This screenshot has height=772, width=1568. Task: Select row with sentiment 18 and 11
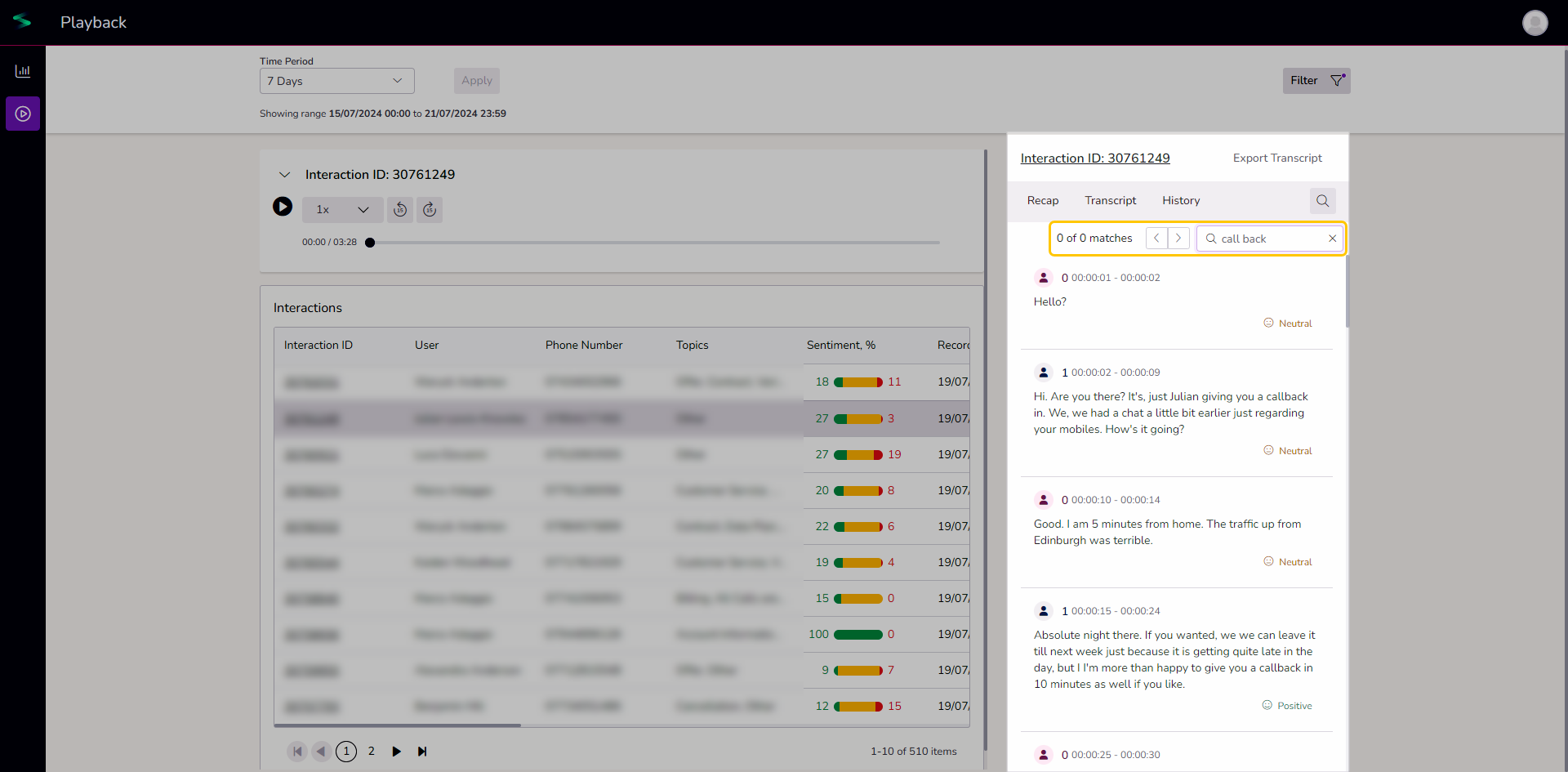[621, 382]
